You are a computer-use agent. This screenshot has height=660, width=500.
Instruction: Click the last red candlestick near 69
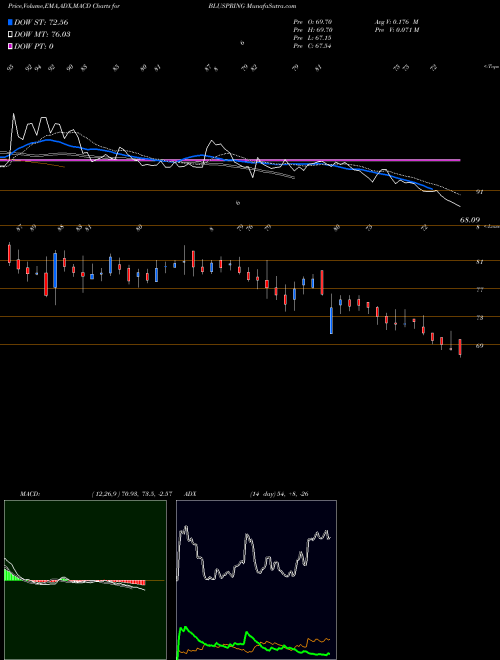pyautogui.click(x=460, y=347)
